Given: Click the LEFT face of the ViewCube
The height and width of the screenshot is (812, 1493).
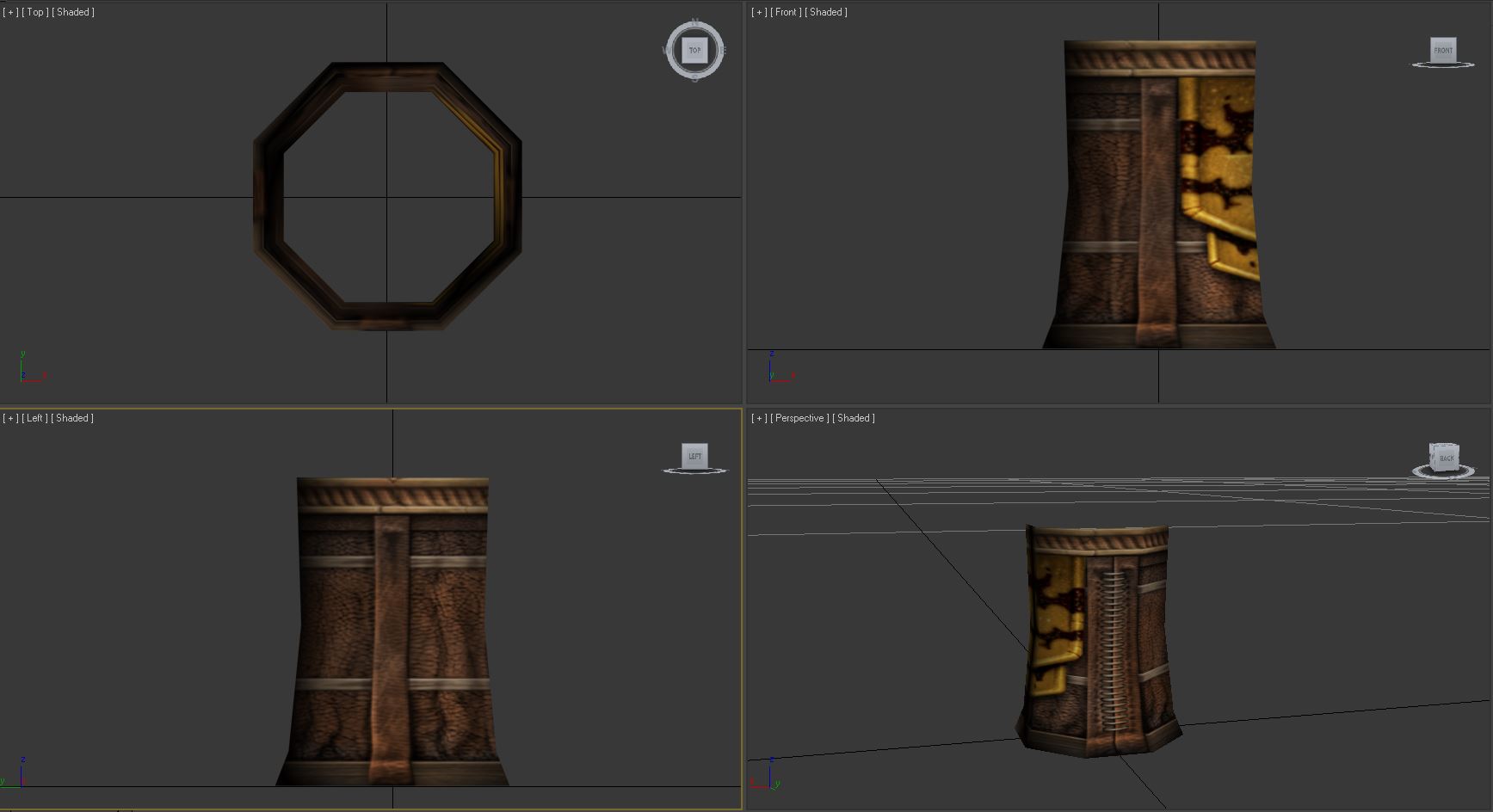Looking at the screenshot, I should 694,456.
